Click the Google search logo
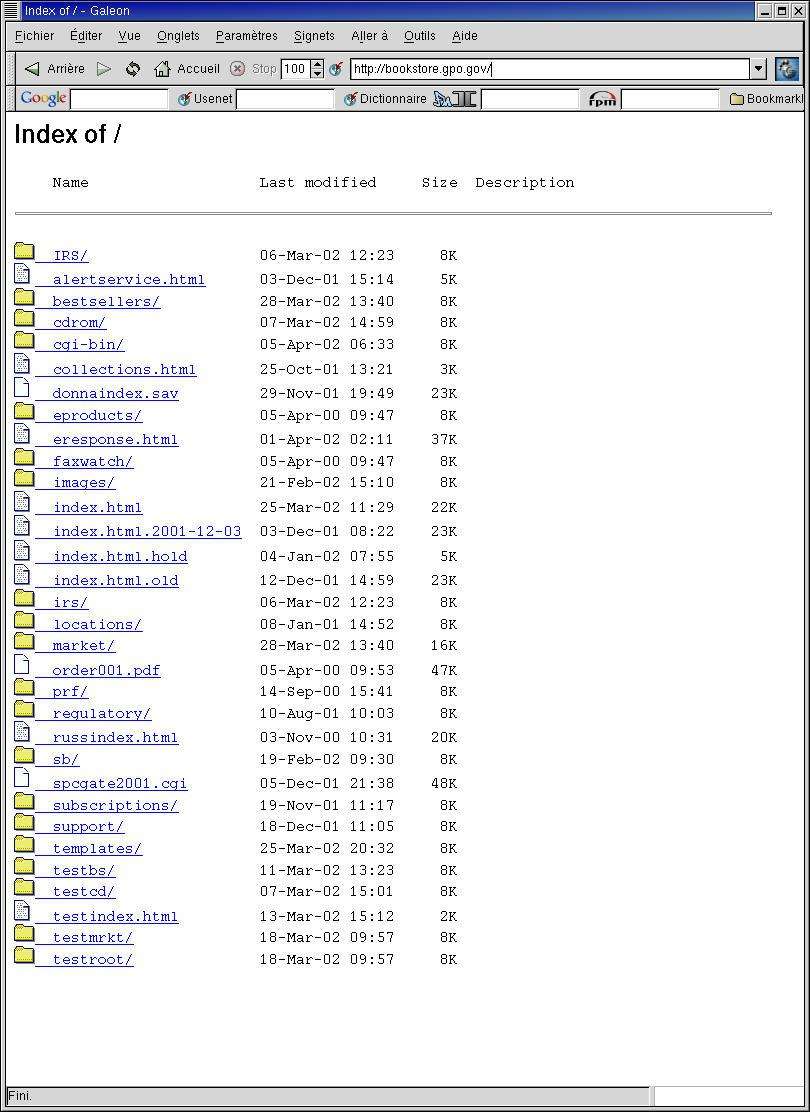This screenshot has height=1112, width=810. [x=43, y=99]
